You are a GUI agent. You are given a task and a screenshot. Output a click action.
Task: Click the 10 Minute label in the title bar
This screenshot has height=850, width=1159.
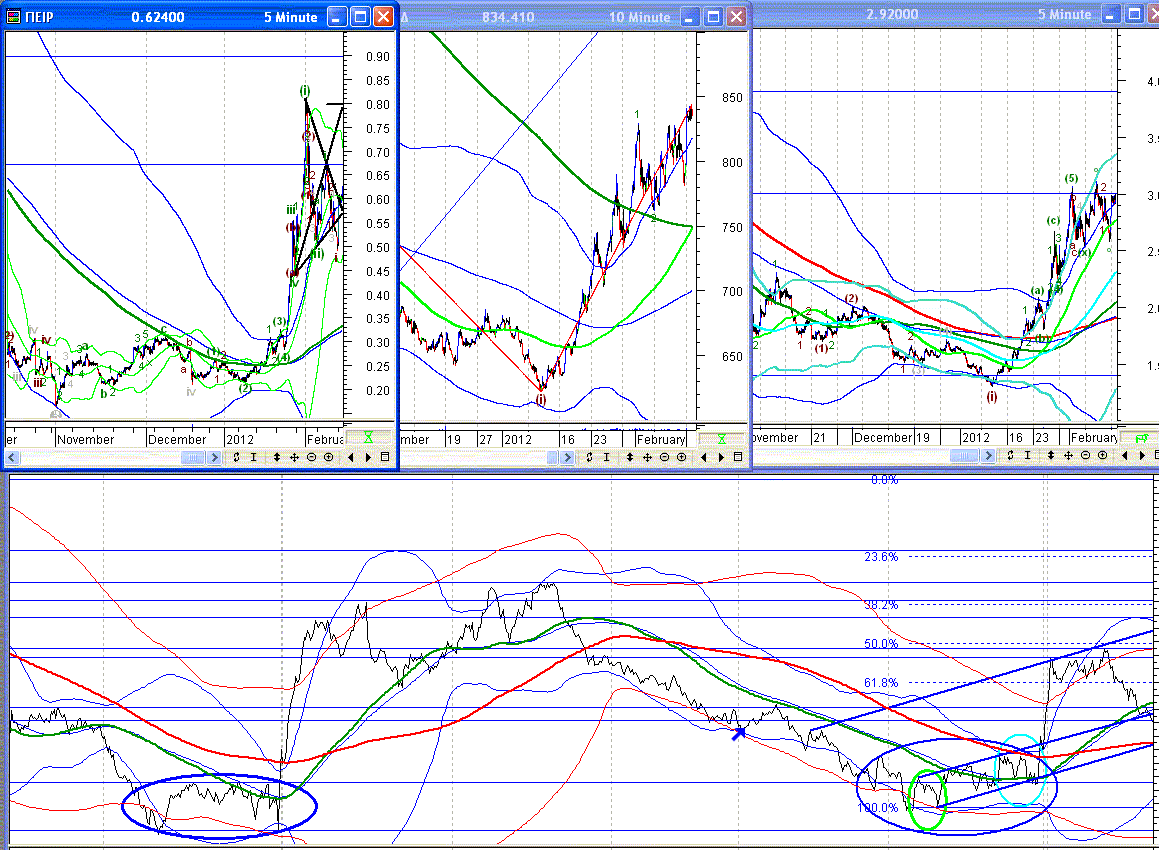click(x=639, y=17)
